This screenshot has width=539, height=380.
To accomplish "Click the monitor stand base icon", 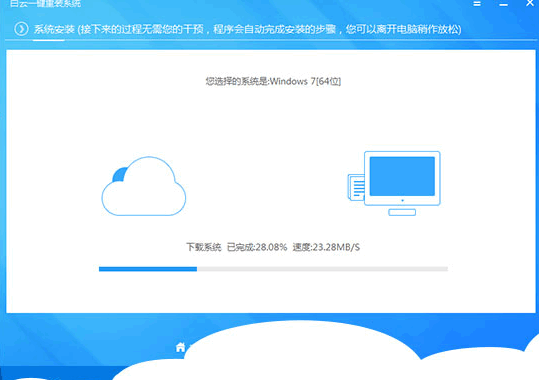I will pos(402,212).
